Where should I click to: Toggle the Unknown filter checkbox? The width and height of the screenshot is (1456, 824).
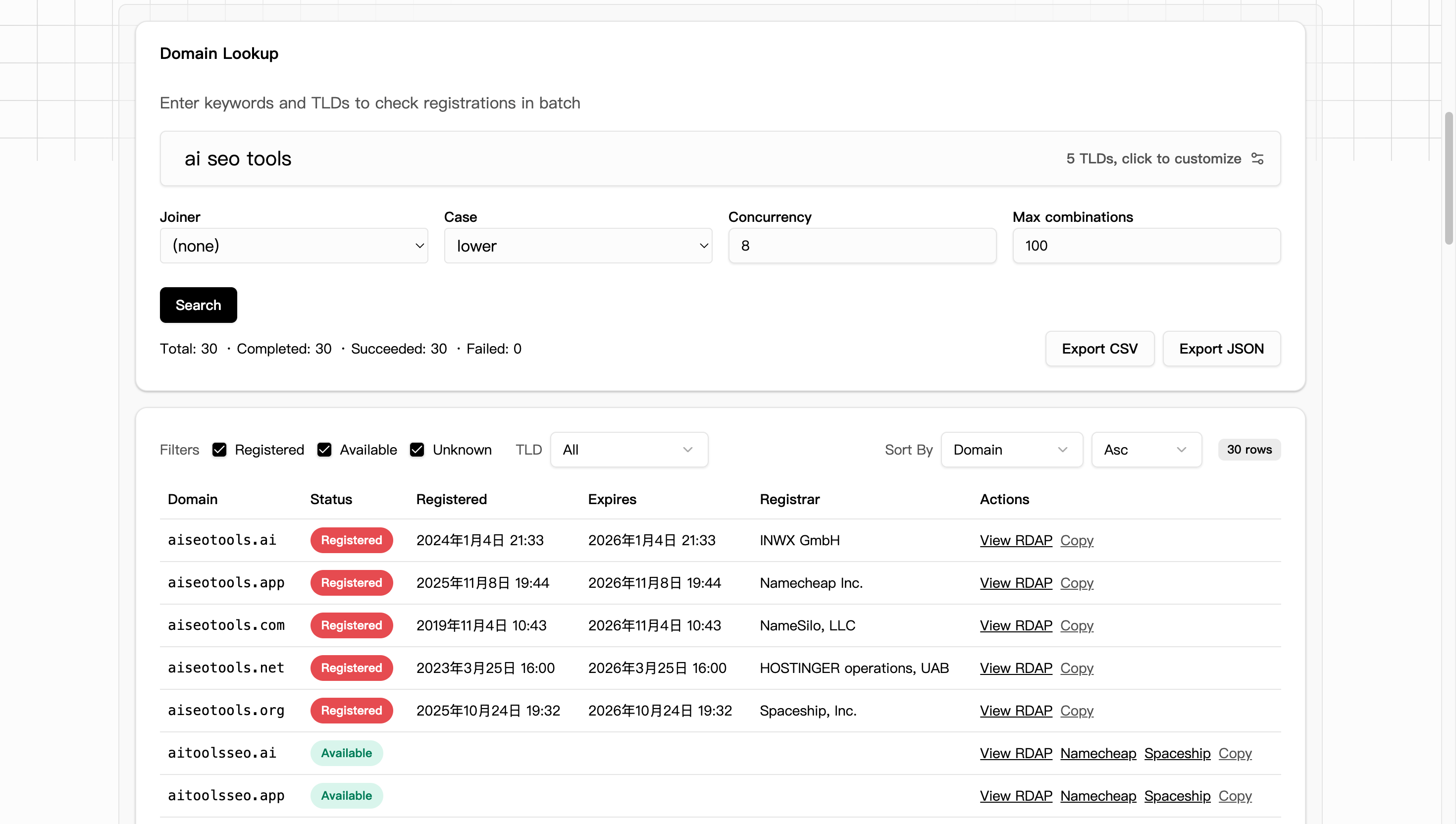pyautogui.click(x=417, y=449)
